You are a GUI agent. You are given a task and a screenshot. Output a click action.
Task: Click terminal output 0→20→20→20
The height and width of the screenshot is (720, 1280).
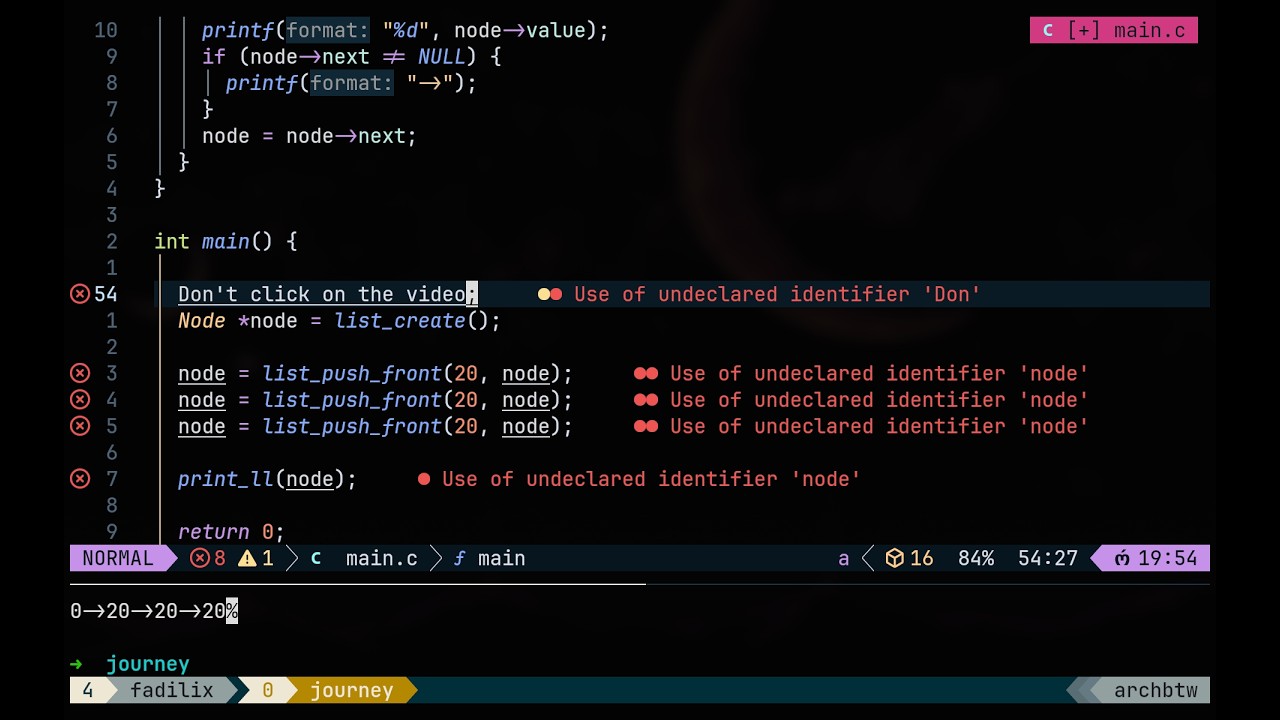coord(148,611)
